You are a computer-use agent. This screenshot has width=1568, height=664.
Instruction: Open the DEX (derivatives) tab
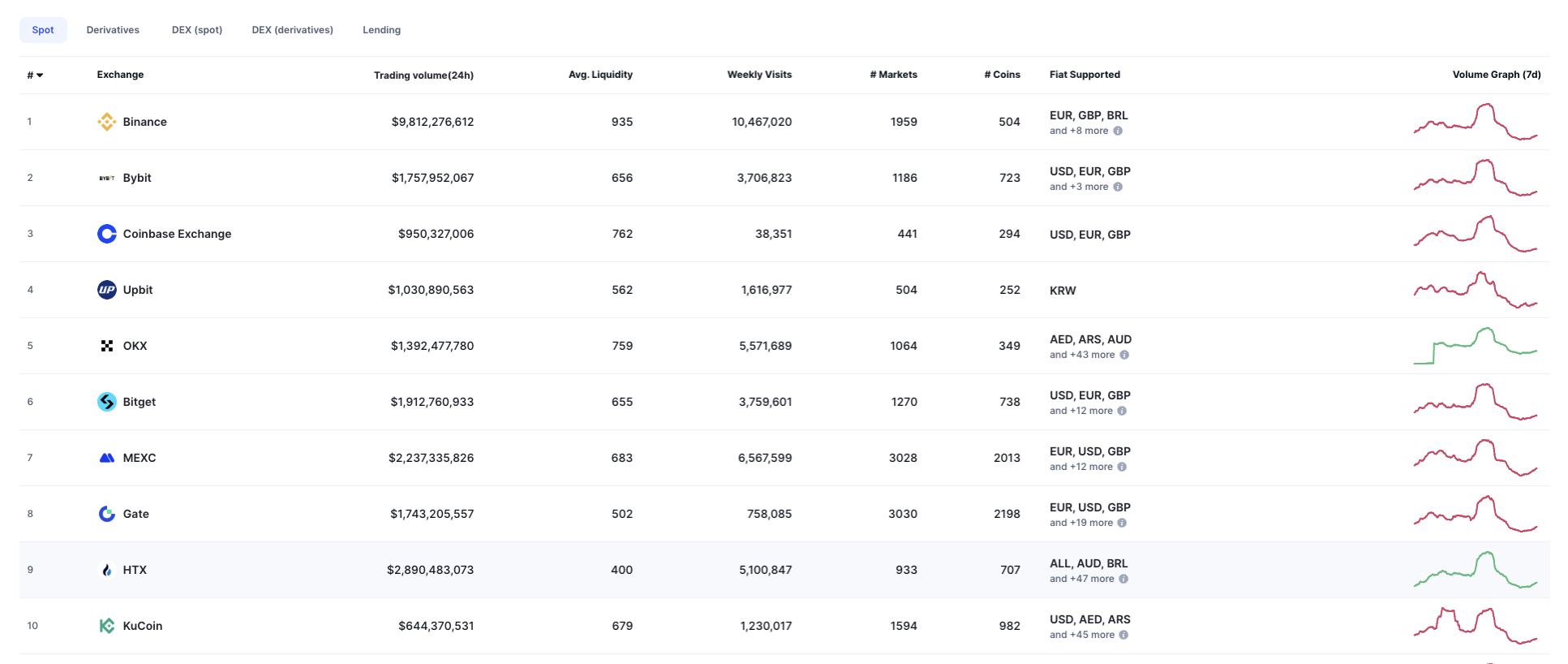(293, 30)
